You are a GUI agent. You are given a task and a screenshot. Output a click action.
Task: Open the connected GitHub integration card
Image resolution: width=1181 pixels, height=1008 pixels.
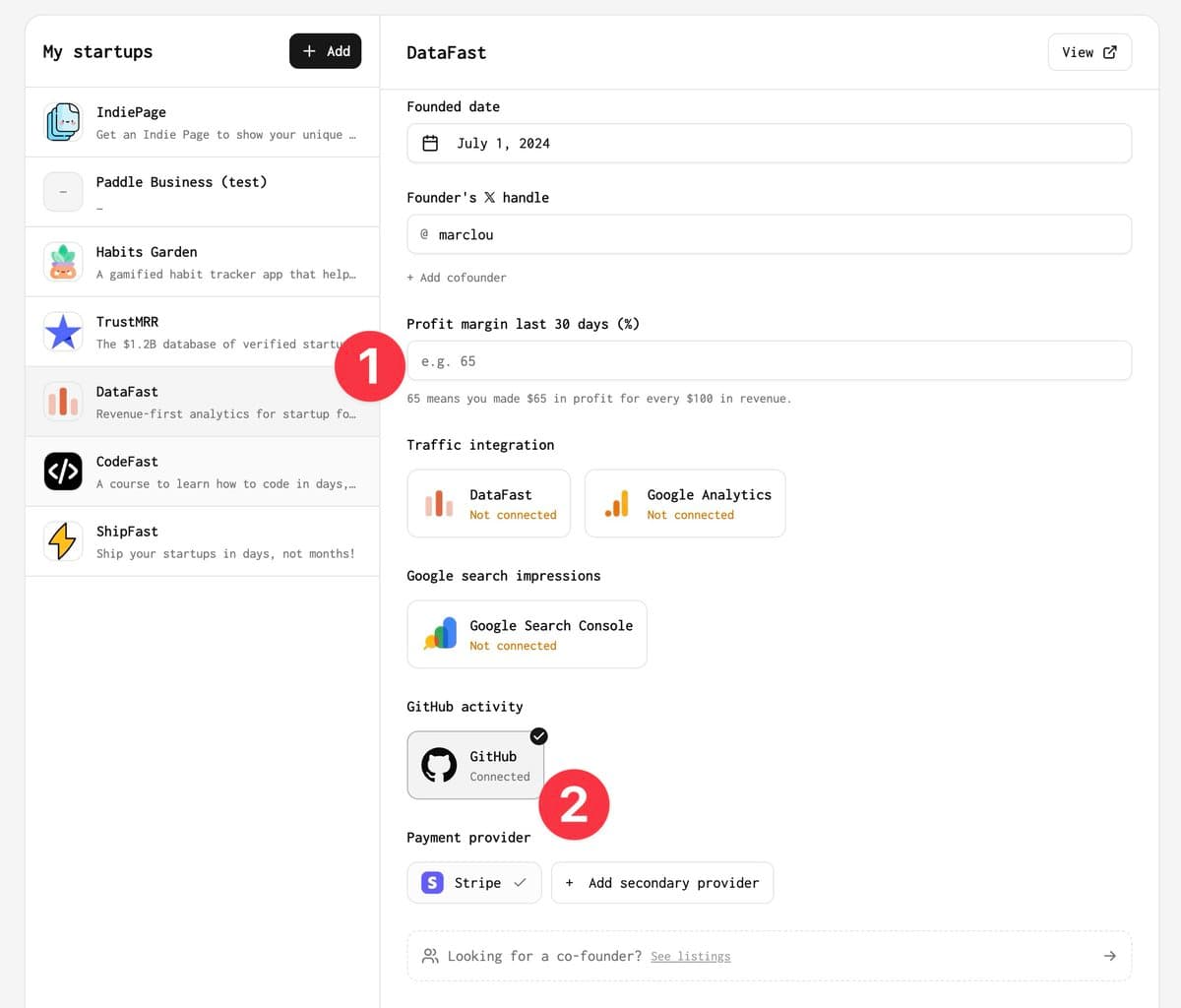(x=475, y=765)
